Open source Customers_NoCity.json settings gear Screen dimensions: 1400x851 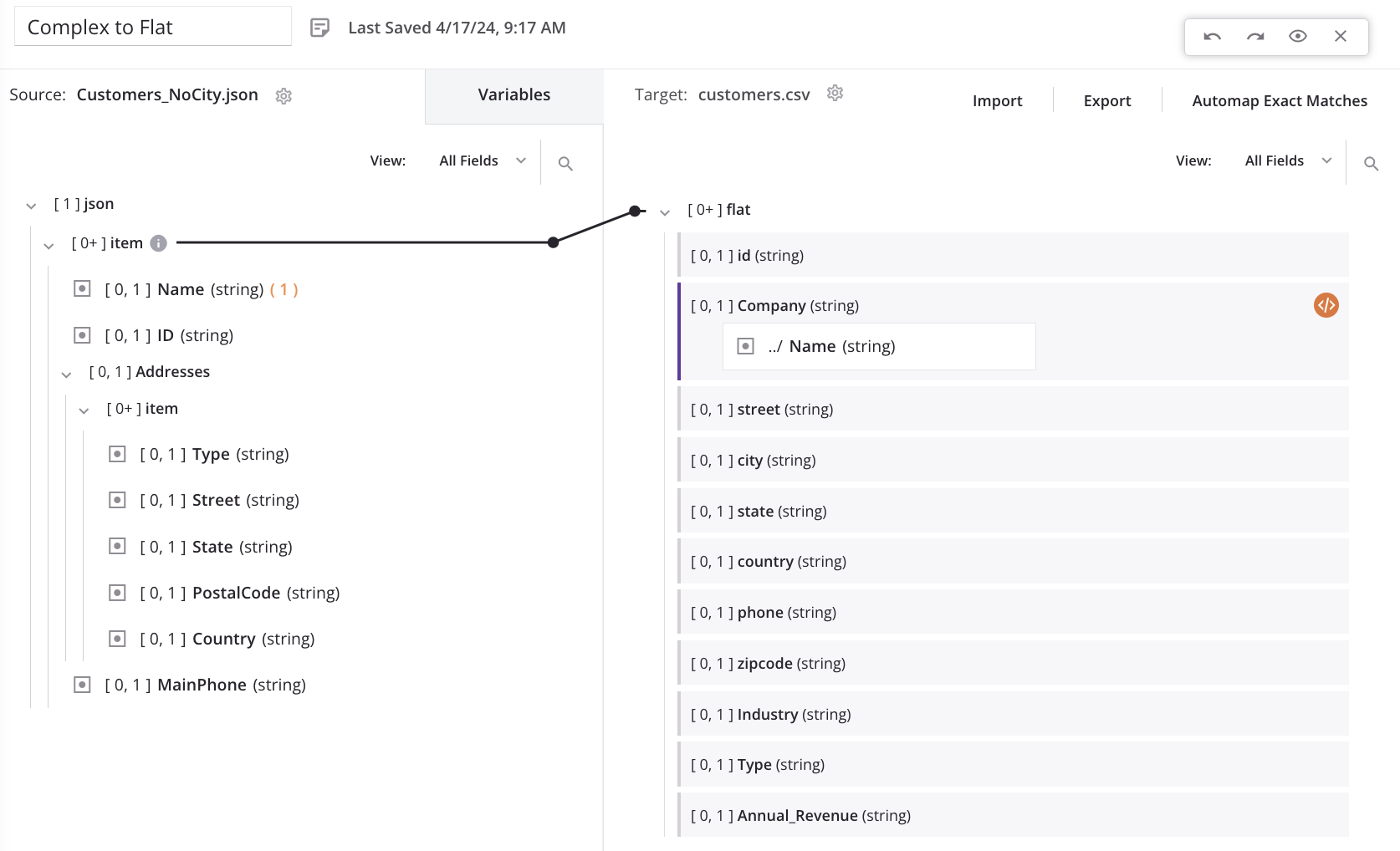pos(284,96)
